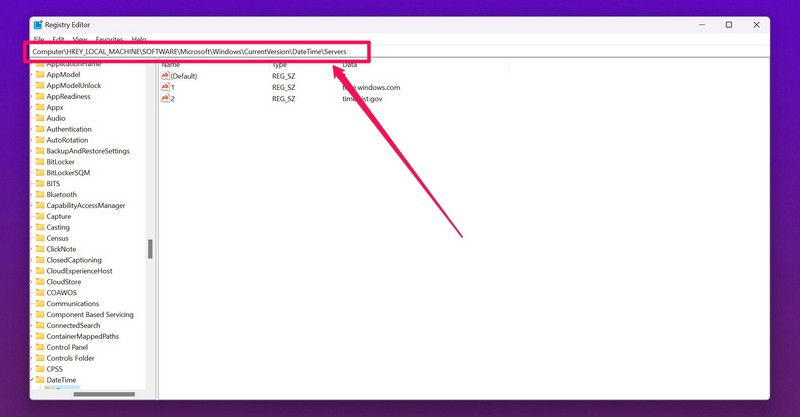Click the Bluetooth folder icon
This screenshot has height=417, width=800.
point(40,194)
